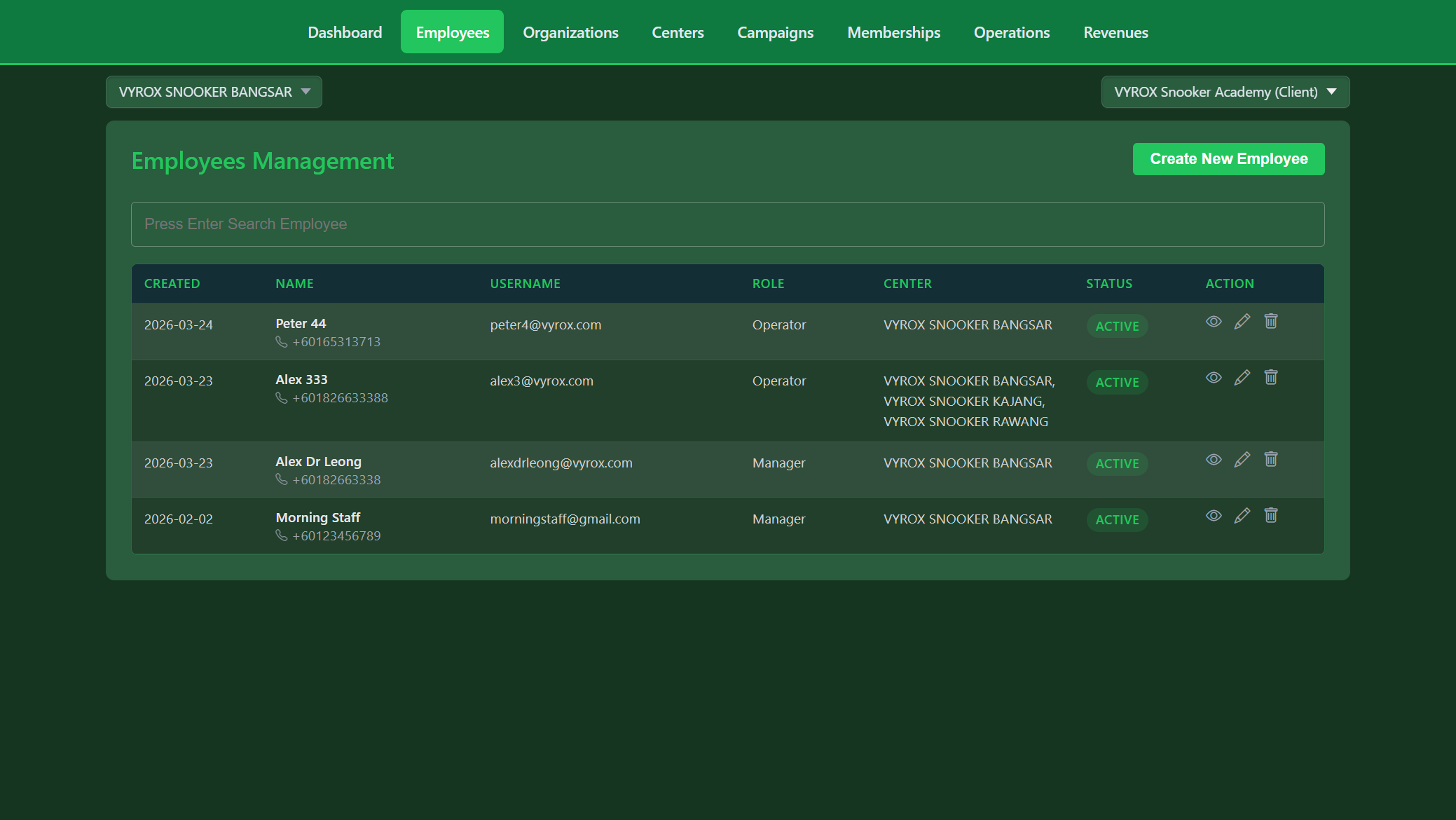Click the STATUS column header
The height and width of the screenshot is (820, 1456).
[x=1109, y=284]
